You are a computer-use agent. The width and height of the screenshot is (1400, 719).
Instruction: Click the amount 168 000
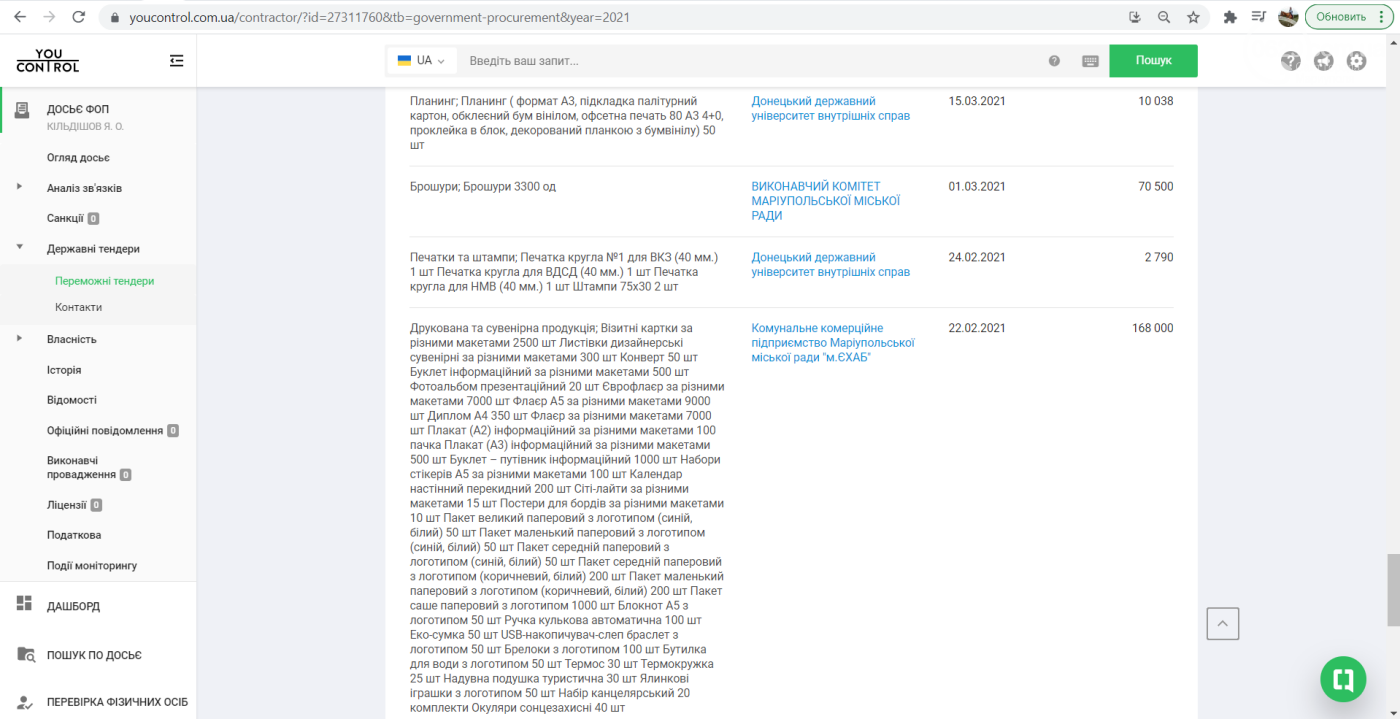coord(1152,328)
